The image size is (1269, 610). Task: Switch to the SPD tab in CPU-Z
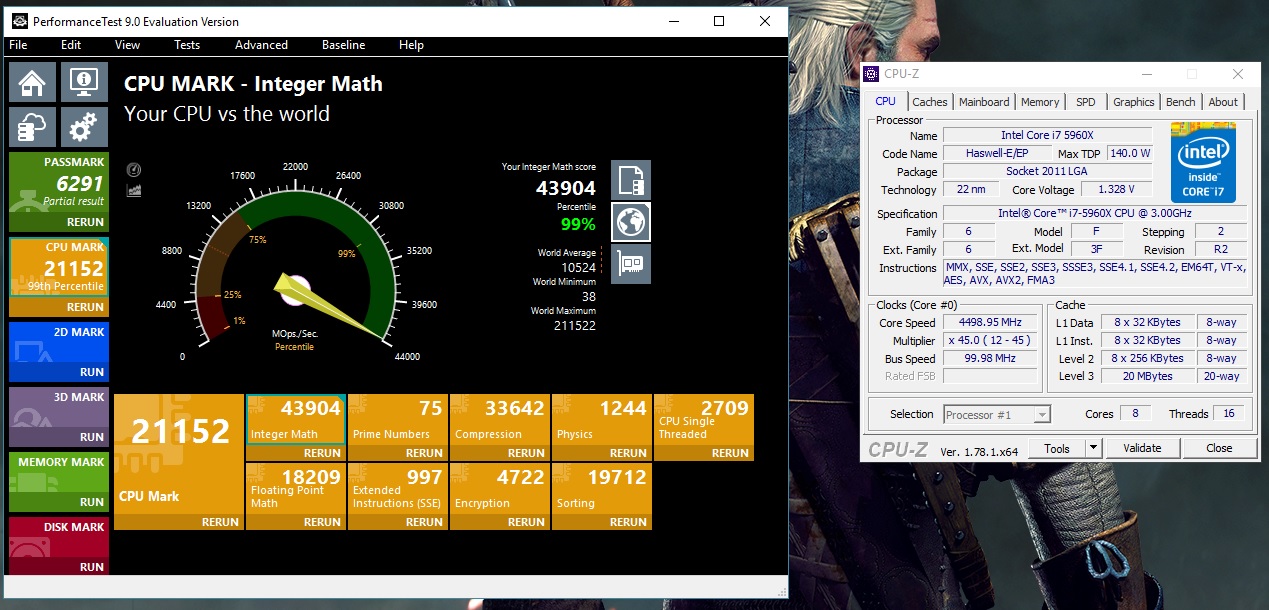(1085, 102)
